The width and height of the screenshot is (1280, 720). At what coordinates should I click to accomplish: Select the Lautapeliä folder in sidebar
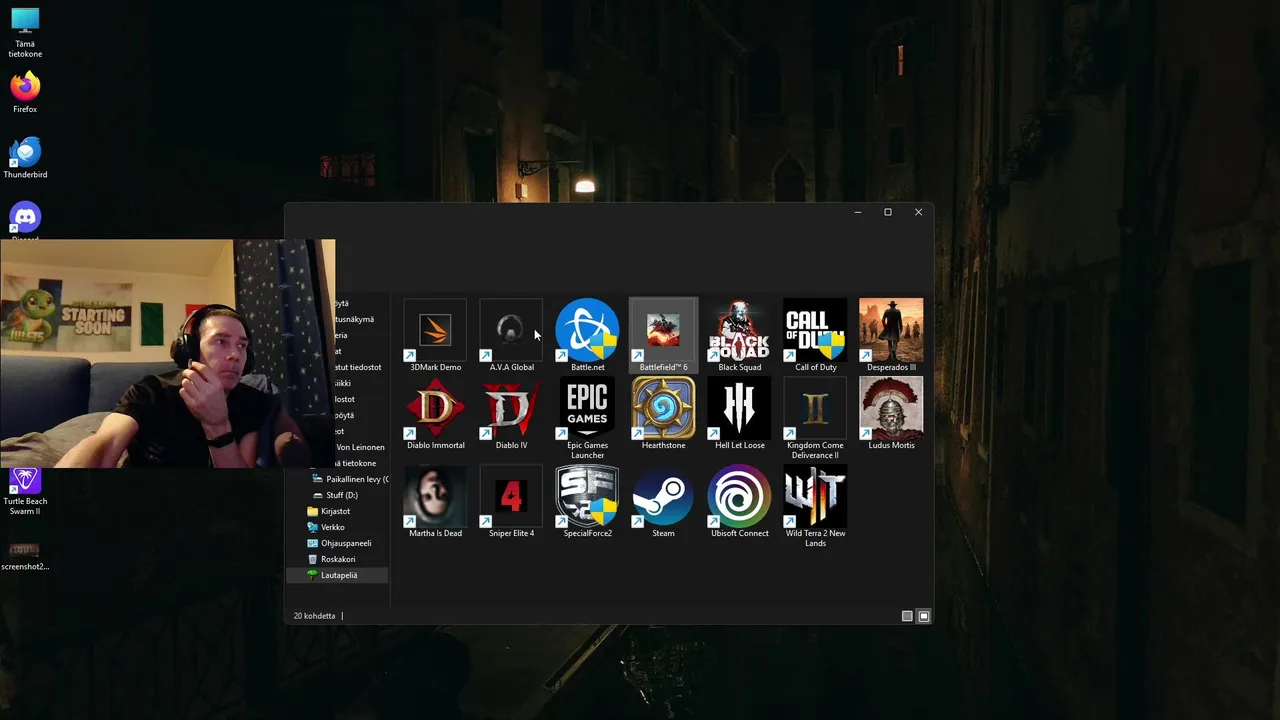tap(337, 575)
